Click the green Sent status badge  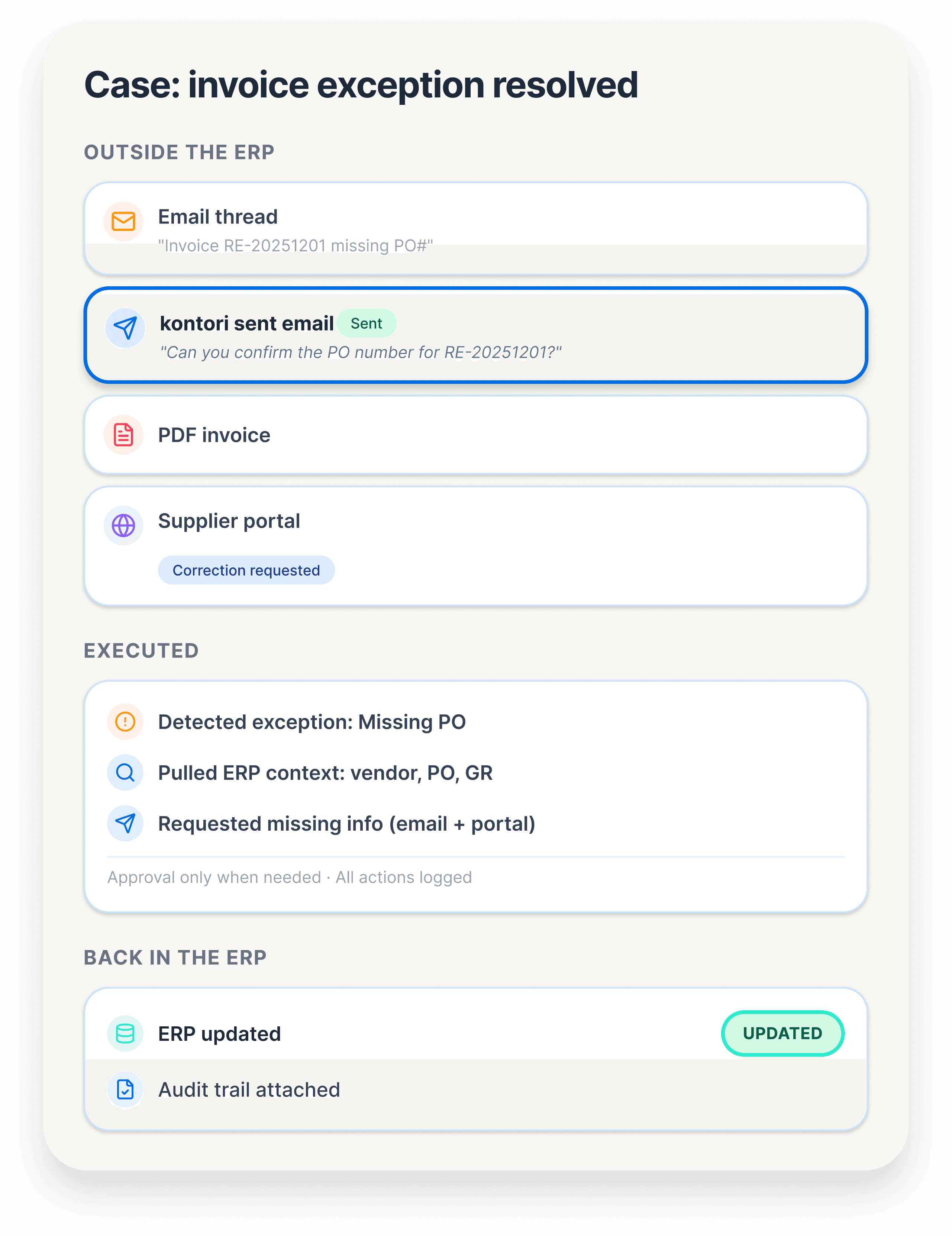367,323
